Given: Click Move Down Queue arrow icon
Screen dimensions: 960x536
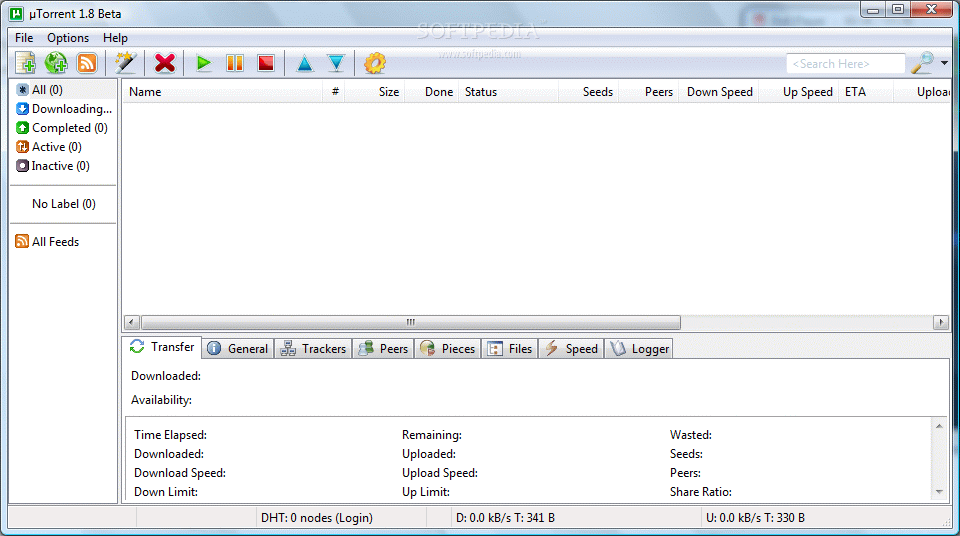Looking at the screenshot, I should point(336,63).
